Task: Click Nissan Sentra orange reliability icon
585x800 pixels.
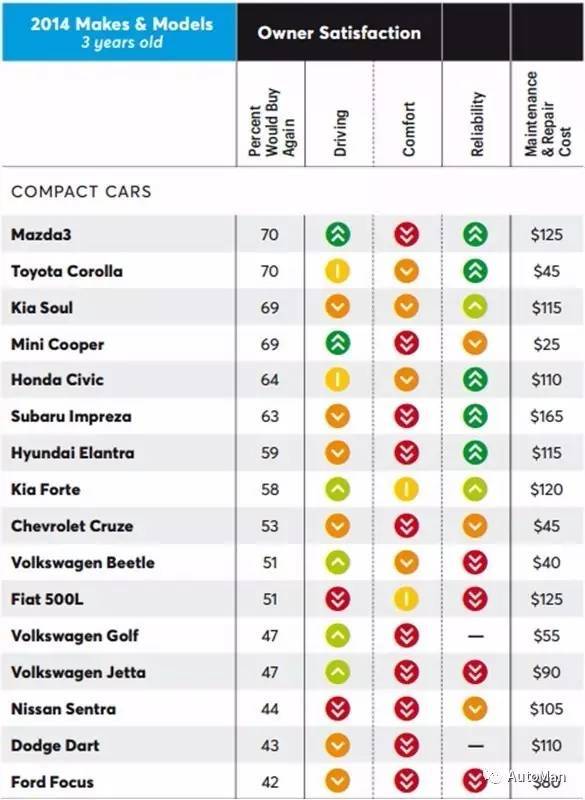Action: (475, 709)
